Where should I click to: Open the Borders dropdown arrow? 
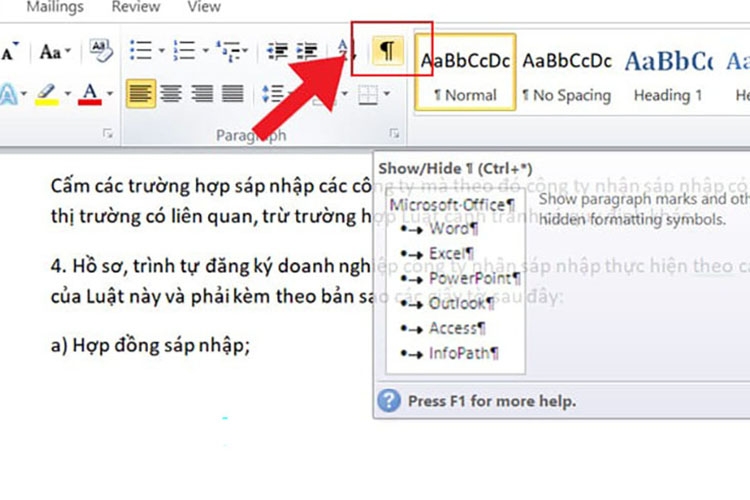tap(386, 93)
